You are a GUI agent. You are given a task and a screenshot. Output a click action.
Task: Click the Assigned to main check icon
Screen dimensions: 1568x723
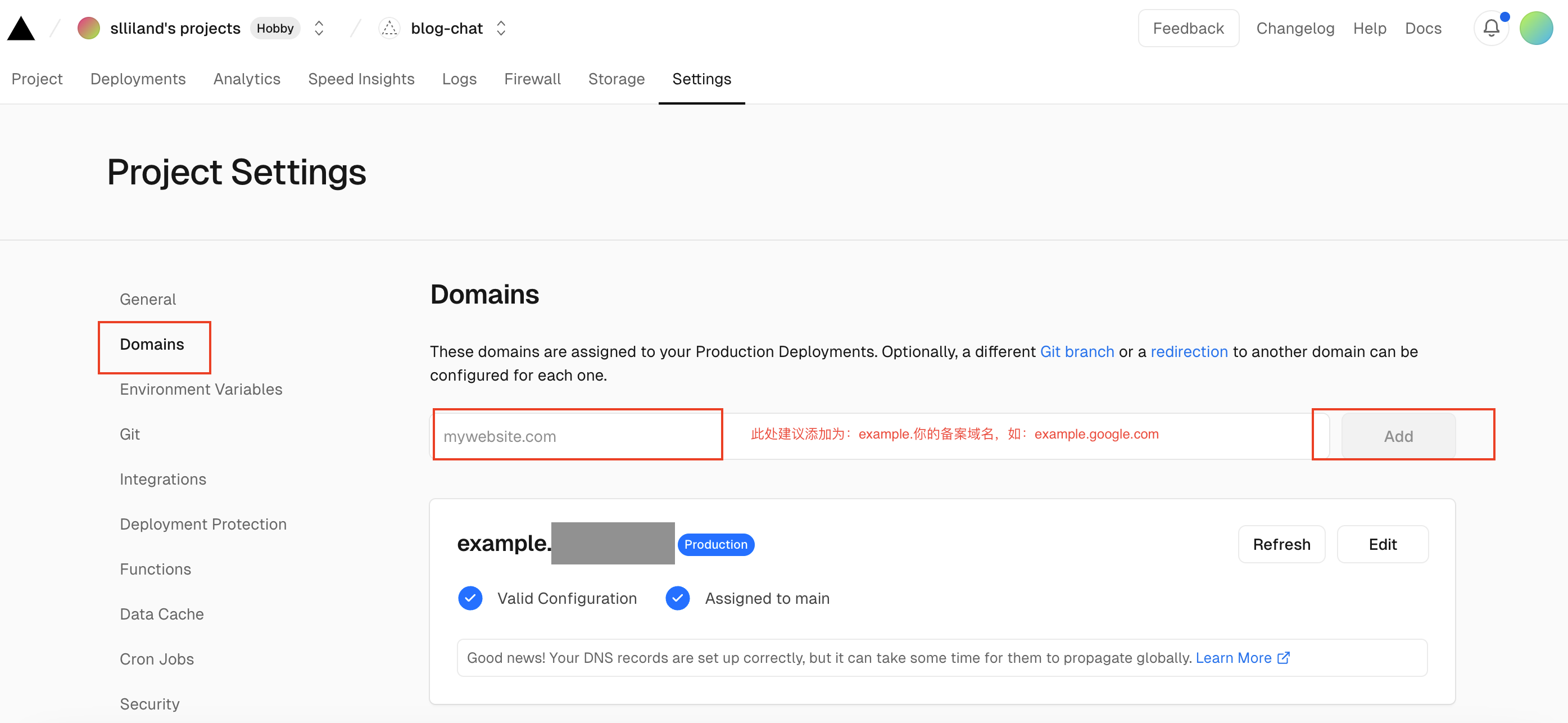(x=677, y=598)
